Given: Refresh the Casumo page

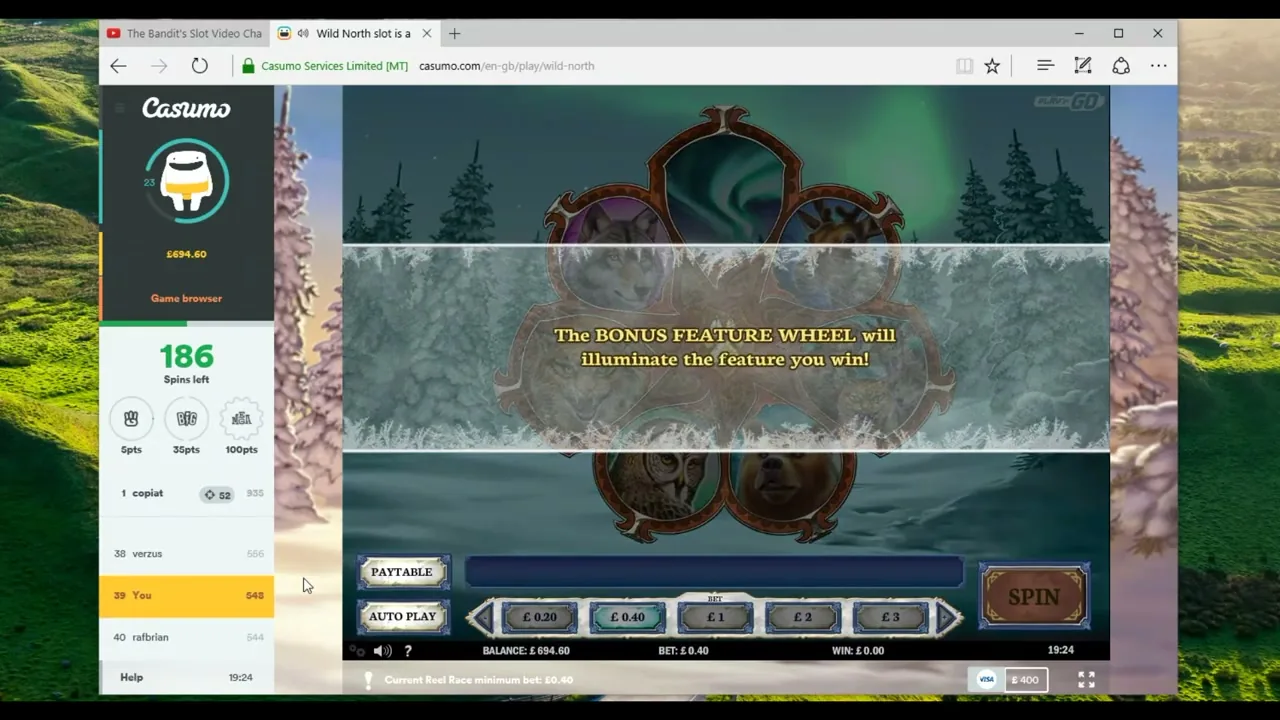Looking at the screenshot, I should pos(200,66).
